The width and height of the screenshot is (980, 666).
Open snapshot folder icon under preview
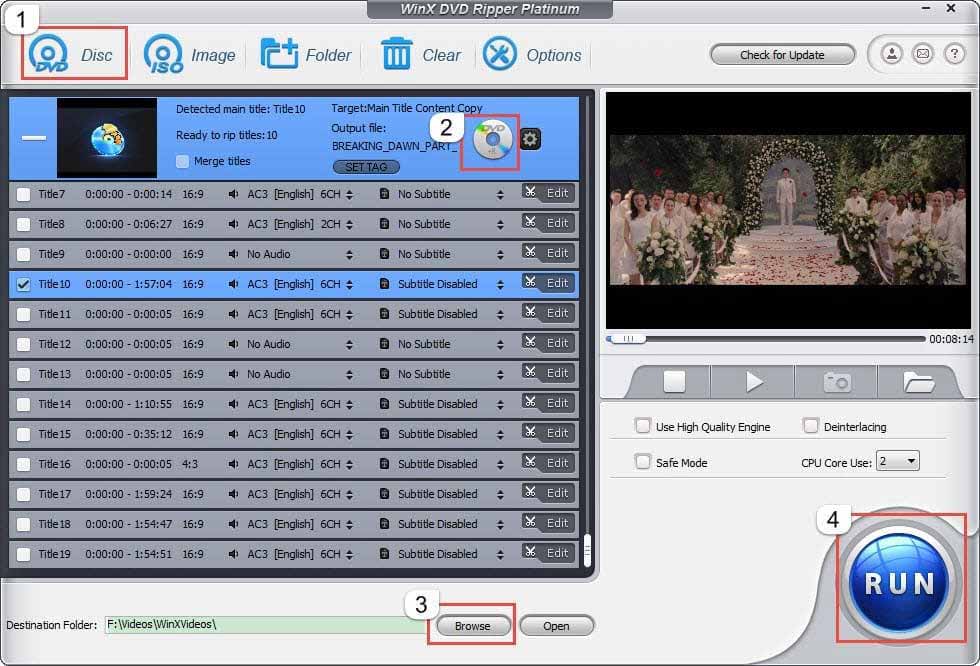[x=918, y=382]
